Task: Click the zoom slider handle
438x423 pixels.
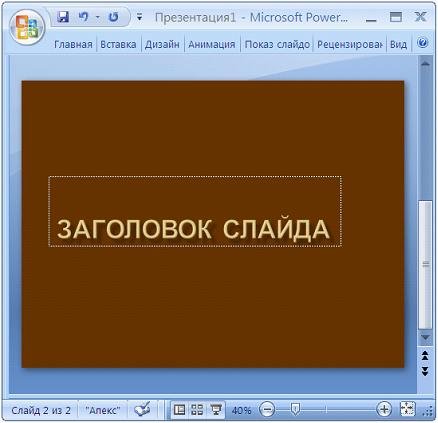Action: pos(295,409)
